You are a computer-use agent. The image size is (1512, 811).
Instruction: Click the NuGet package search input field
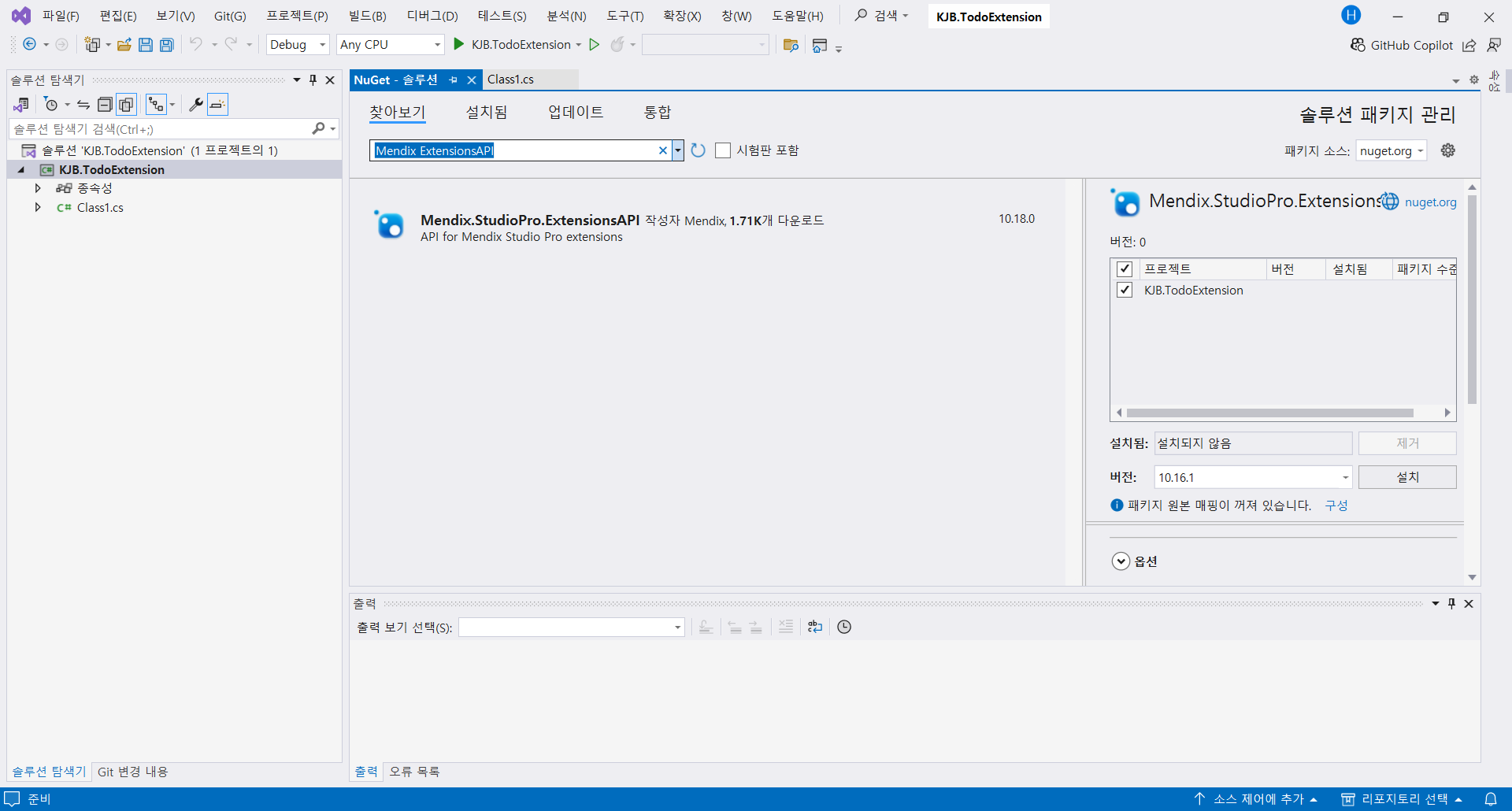(x=515, y=150)
